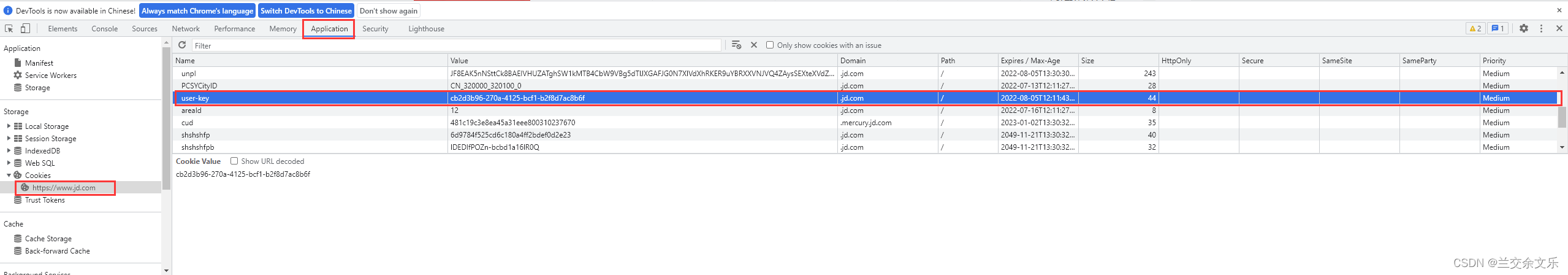Sort cookies by Value column header
Image resolution: width=1568 pixels, height=275 pixels.
(642, 60)
